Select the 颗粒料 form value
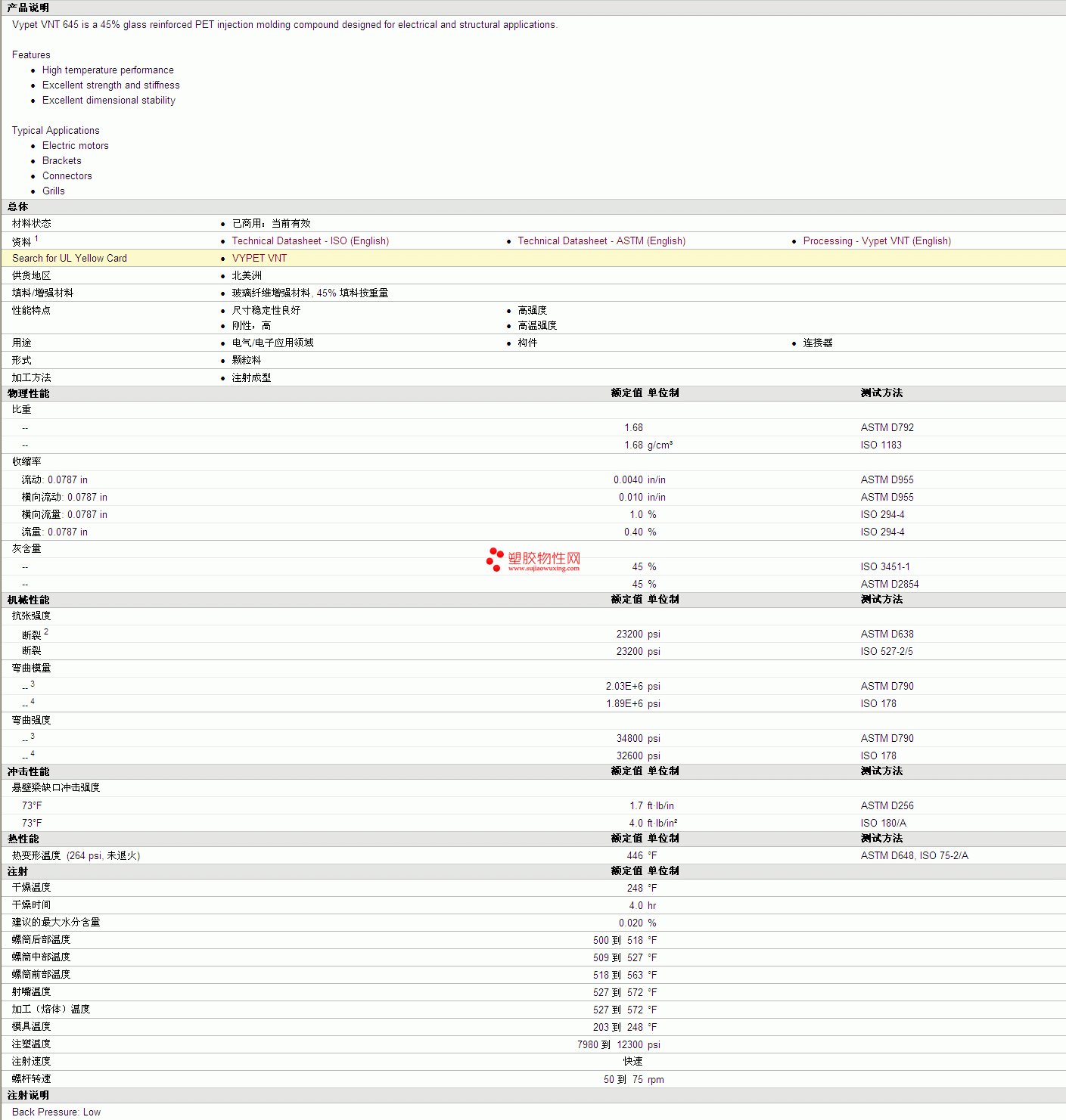The width and height of the screenshot is (1066, 1120). click(x=247, y=361)
